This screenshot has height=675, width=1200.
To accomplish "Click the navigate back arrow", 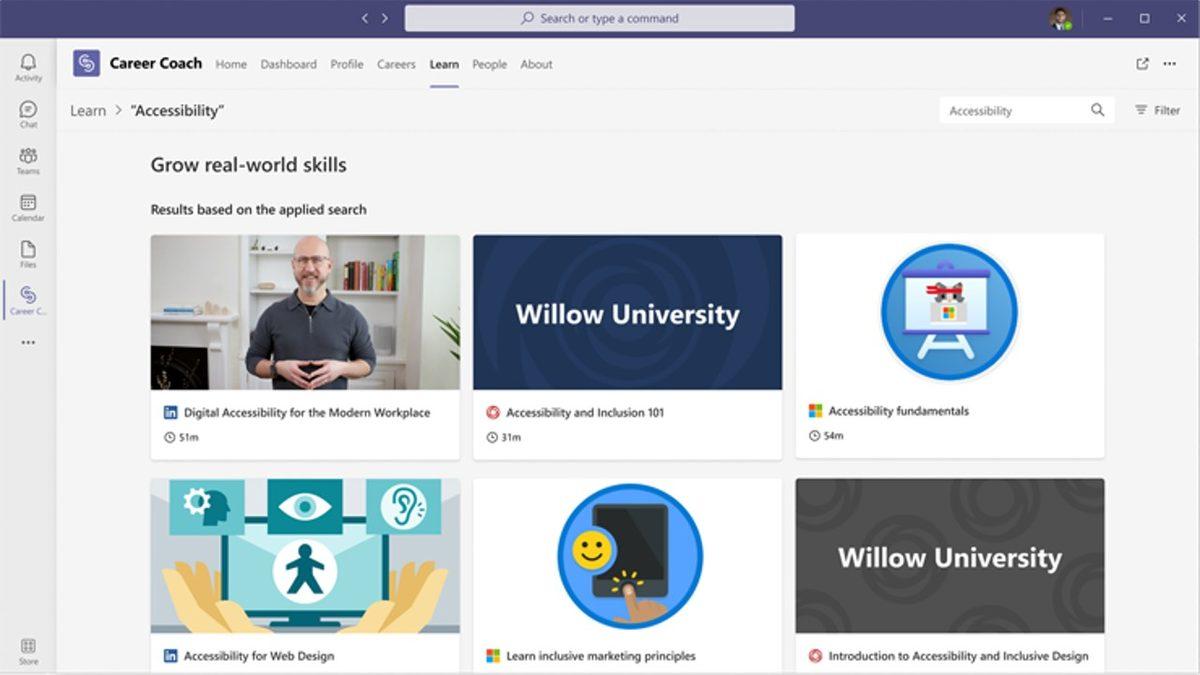I will pyautogui.click(x=364, y=16).
